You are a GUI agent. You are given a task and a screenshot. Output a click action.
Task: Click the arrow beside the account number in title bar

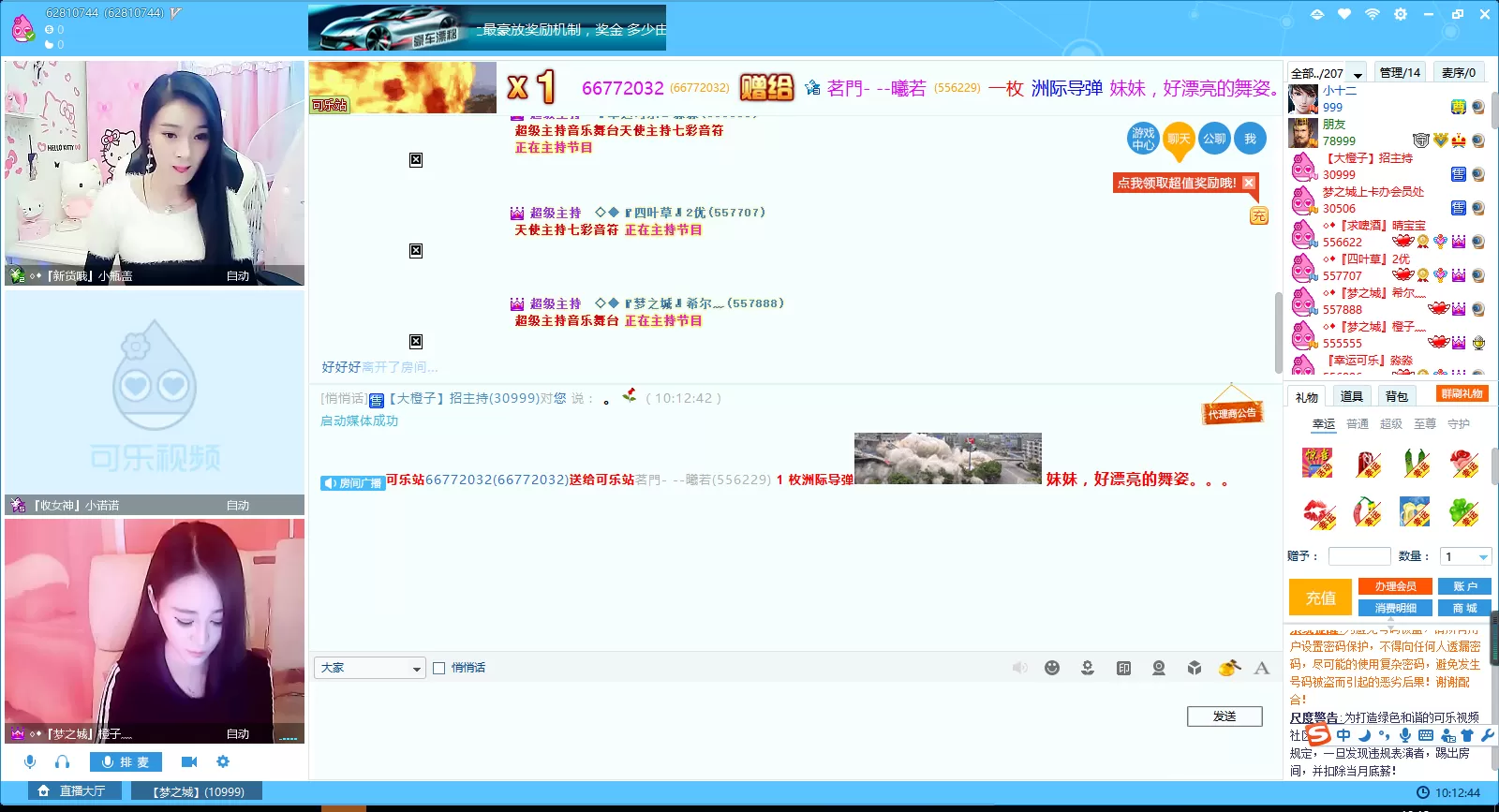point(175,13)
